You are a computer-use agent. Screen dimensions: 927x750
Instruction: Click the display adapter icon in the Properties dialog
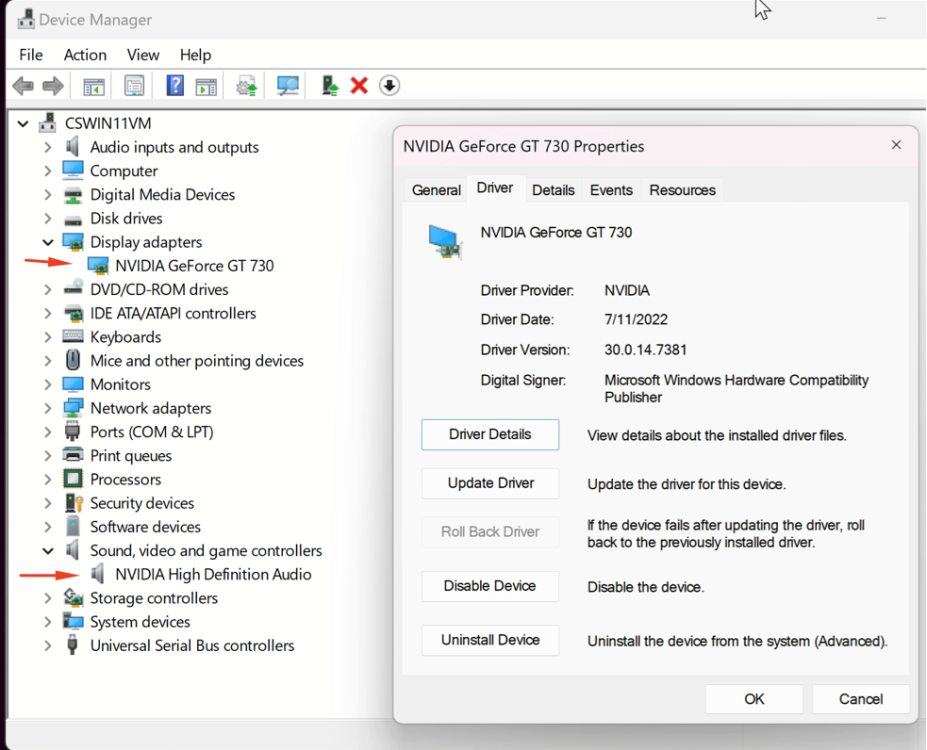(445, 242)
